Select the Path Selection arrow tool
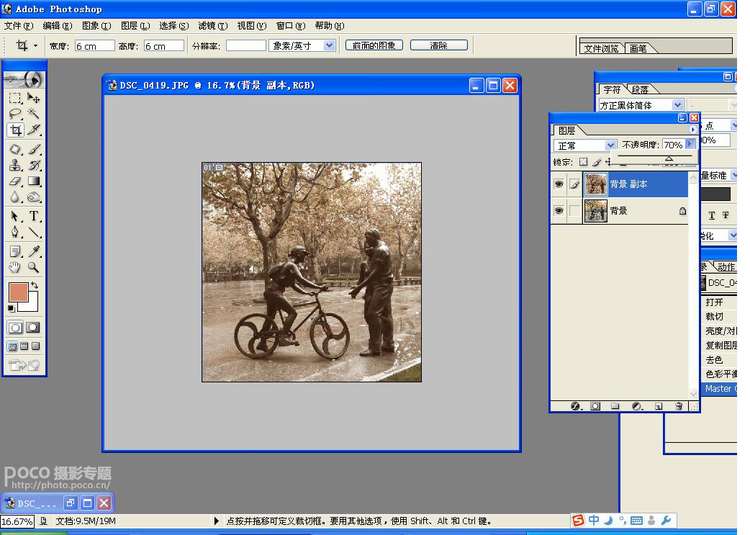The width and height of the screenshot is (750, 535). tap(15, 216)
